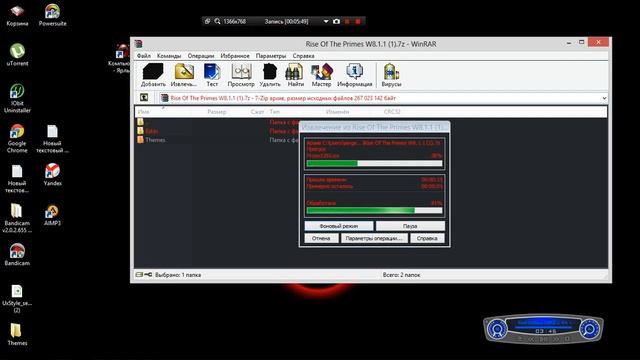Viewport: 640px width, 360px height.
Task: Click the right round dial in AIMP
Action: click(x=589, y=329)
